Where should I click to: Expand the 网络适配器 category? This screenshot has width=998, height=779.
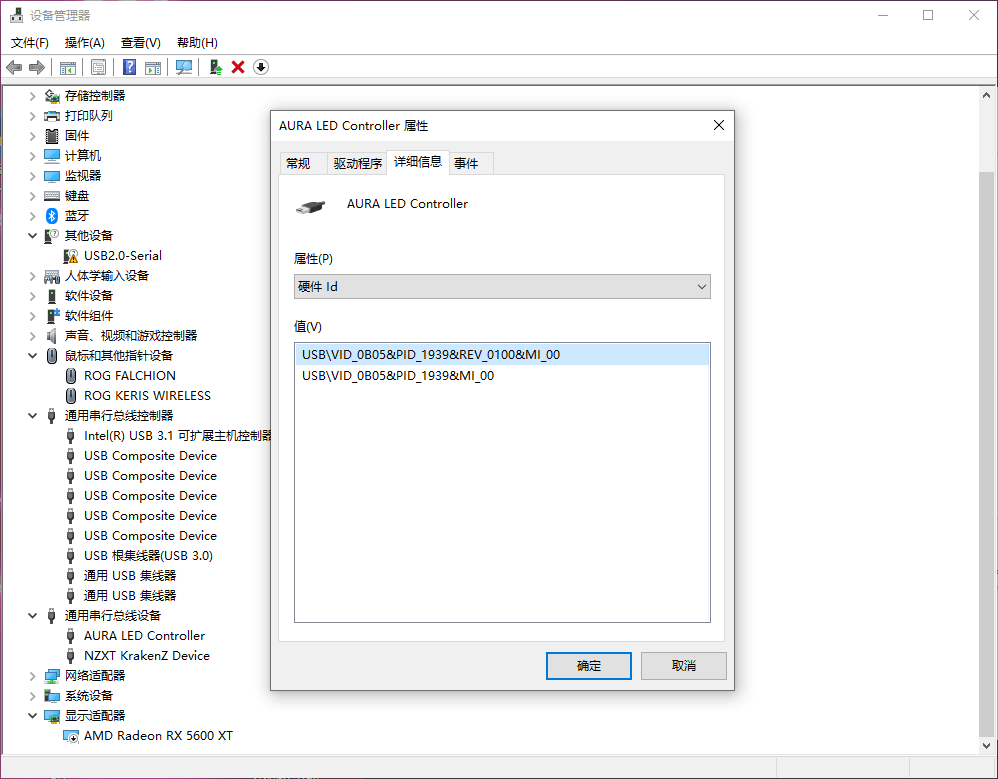(33, 676)
